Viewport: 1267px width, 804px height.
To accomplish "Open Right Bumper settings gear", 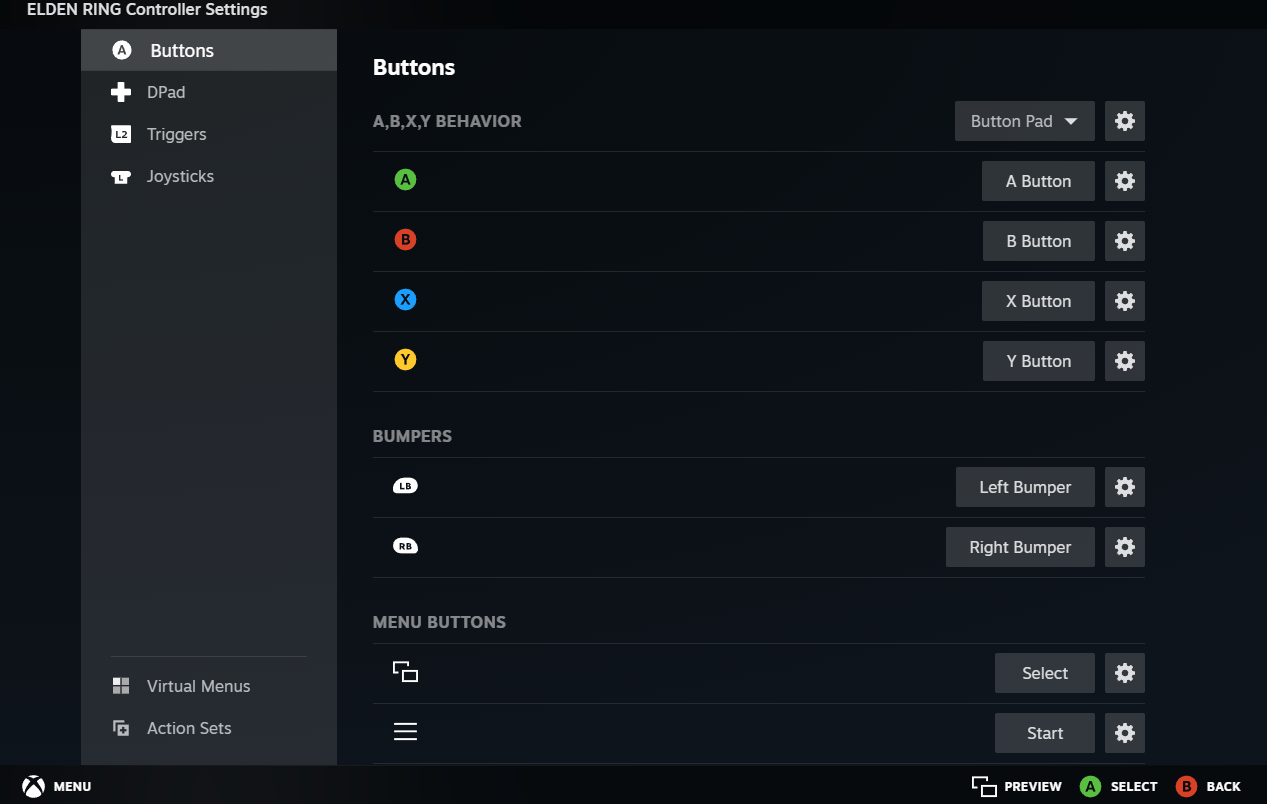I will (x=1125, y=547).
